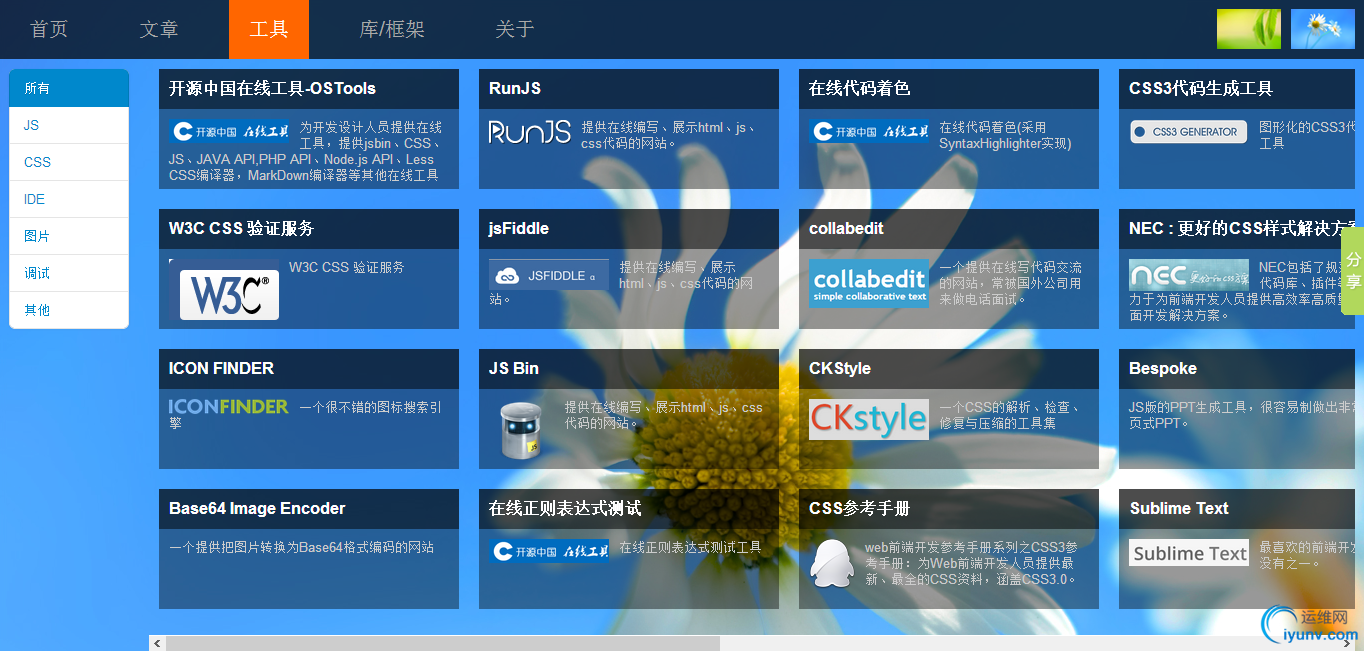Image resolution: width=1364 pixels, height=651 pixels.
Task: Open the CSS参考手册 title link
Action: tap(859, 508)
